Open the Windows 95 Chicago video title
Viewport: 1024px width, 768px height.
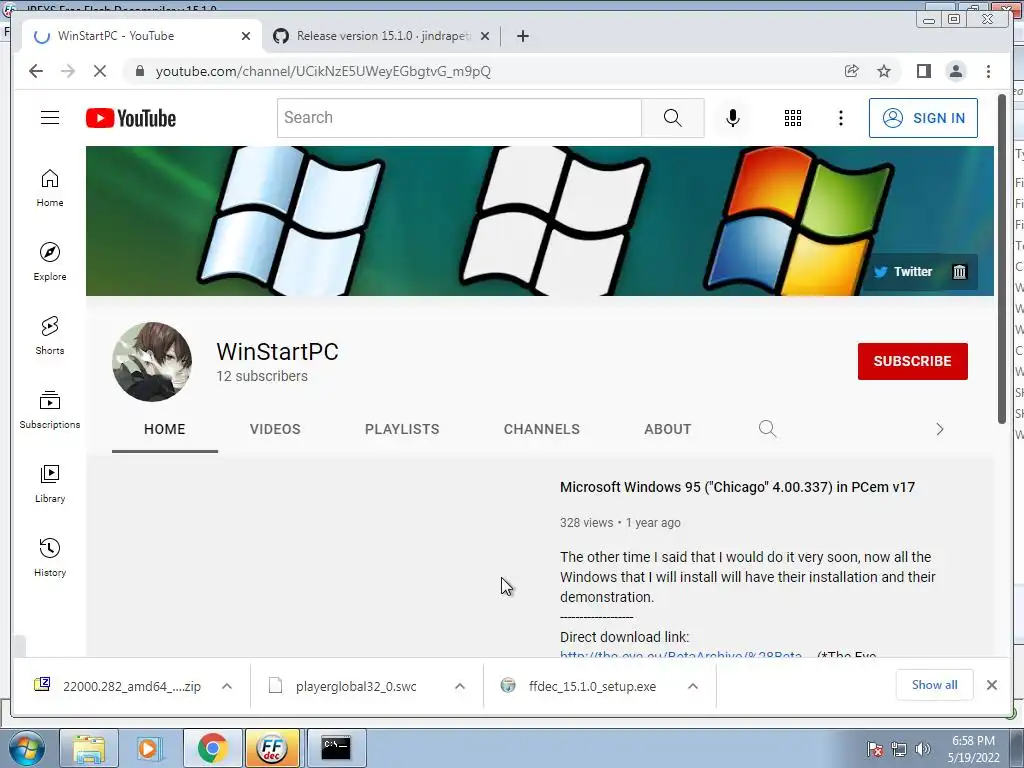[737, 487]
